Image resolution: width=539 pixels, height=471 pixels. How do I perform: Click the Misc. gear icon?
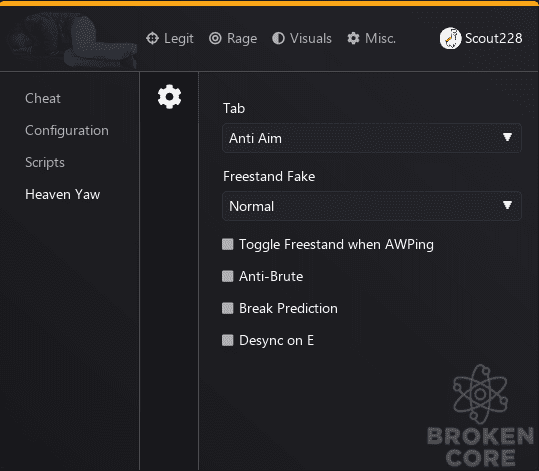pos(353,38)
